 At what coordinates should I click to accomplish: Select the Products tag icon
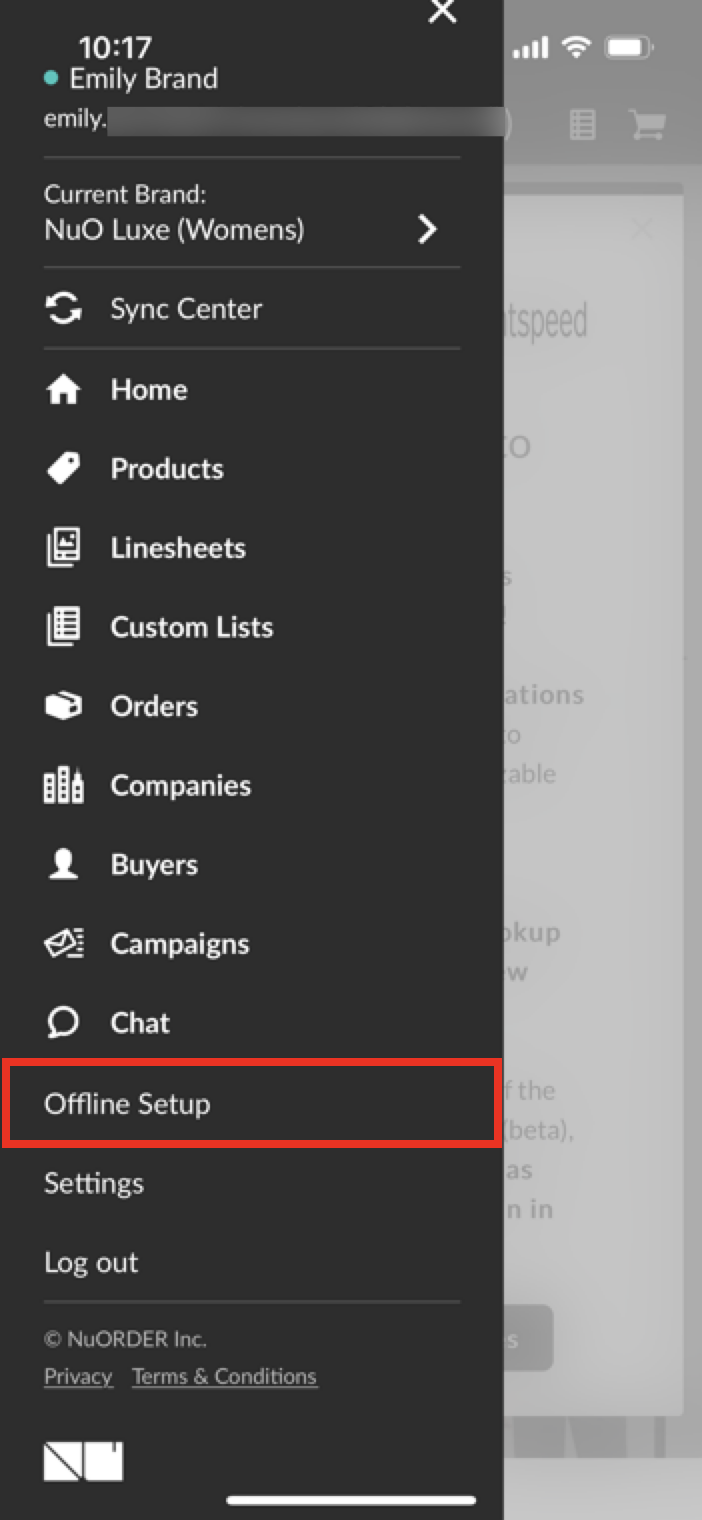click(x=64, y=468)
